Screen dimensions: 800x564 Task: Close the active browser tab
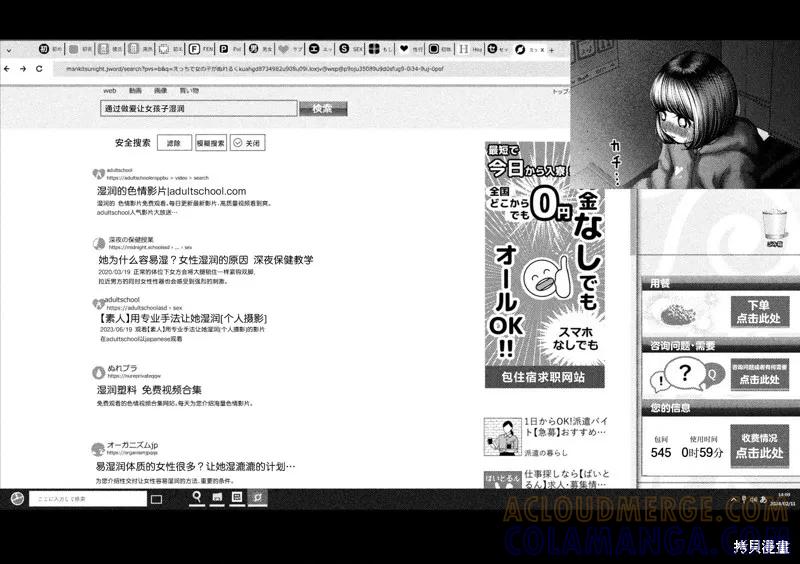pos(542,50)
